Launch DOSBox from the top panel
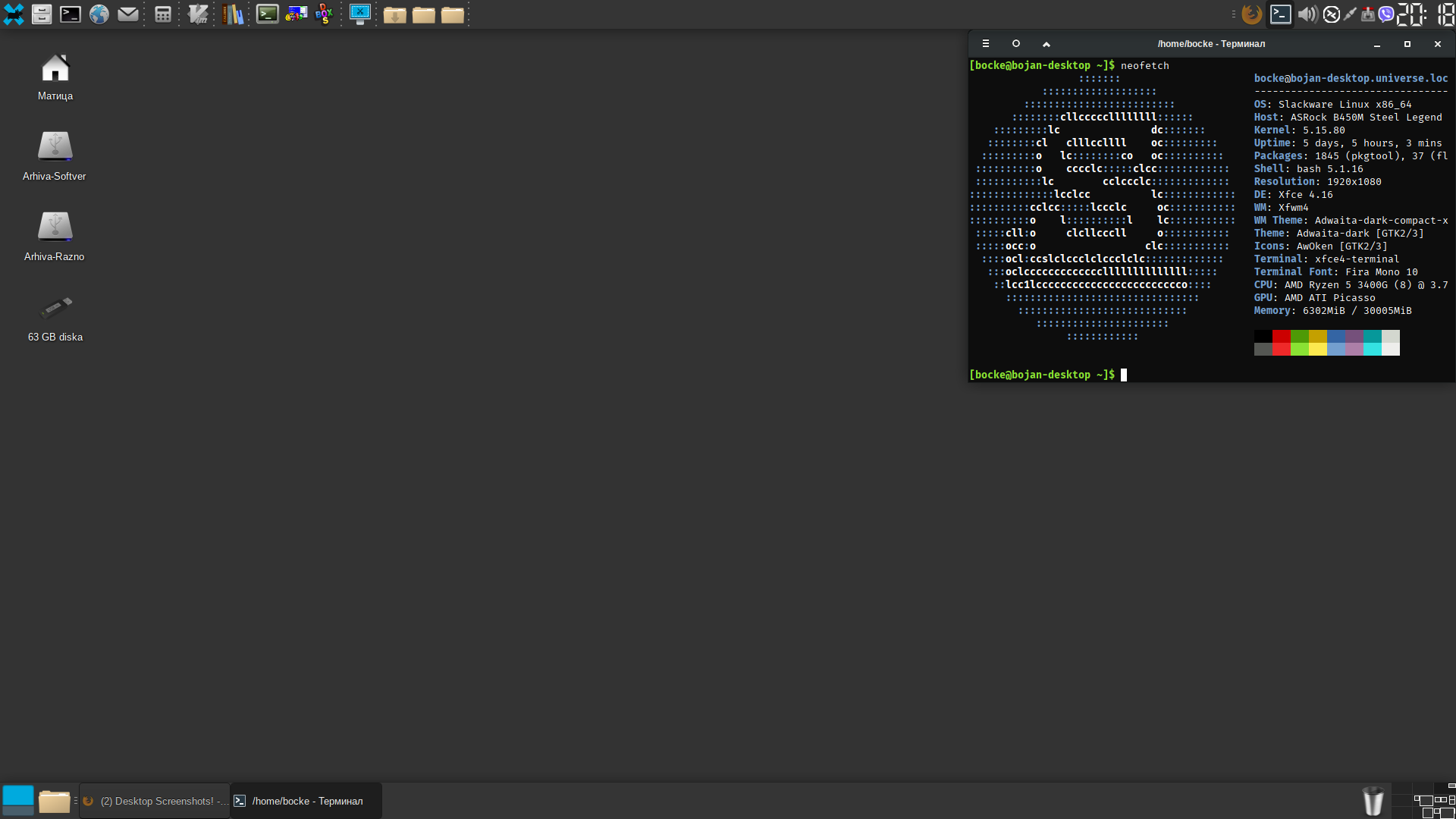Screen dimensions: 1456x819 [325, 14]
